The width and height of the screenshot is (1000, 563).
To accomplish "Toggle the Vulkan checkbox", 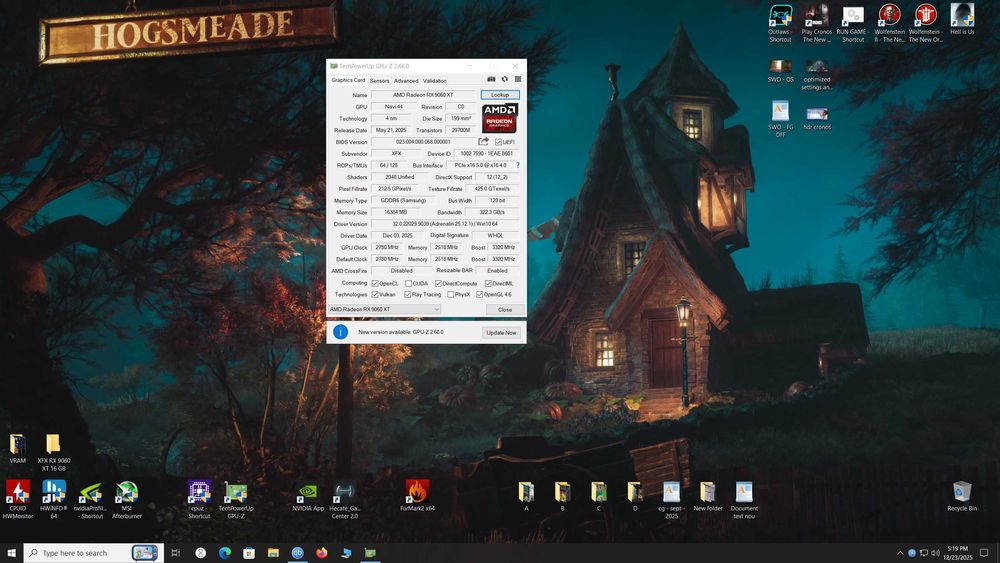I will (375, 295).
